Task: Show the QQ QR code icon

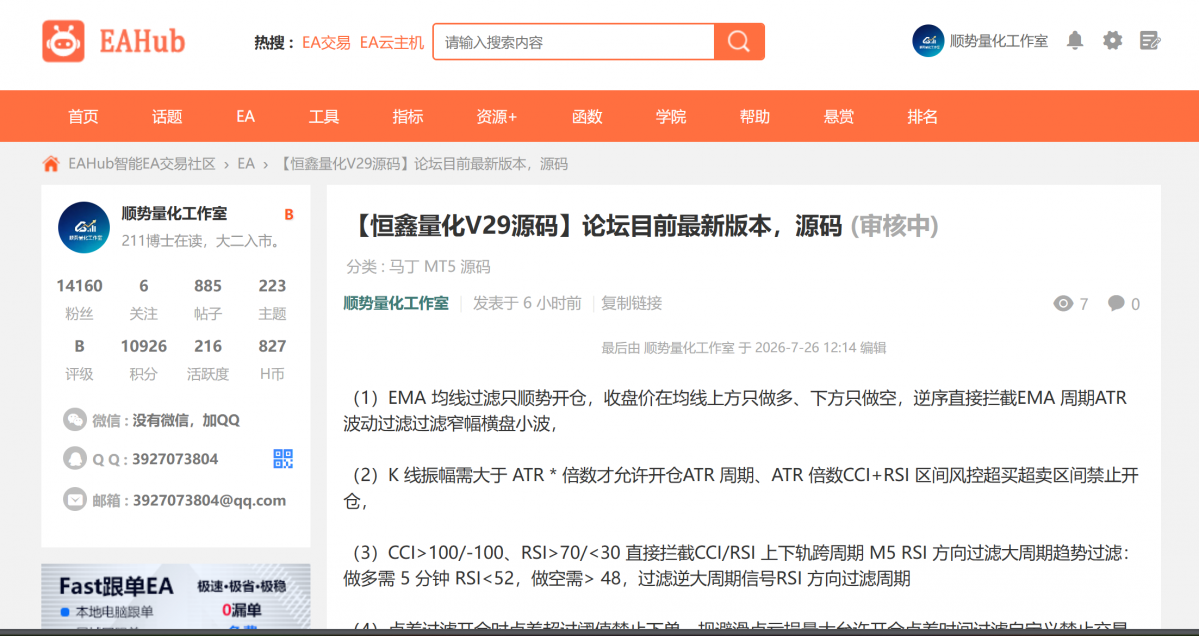Action: click(283, 459)
